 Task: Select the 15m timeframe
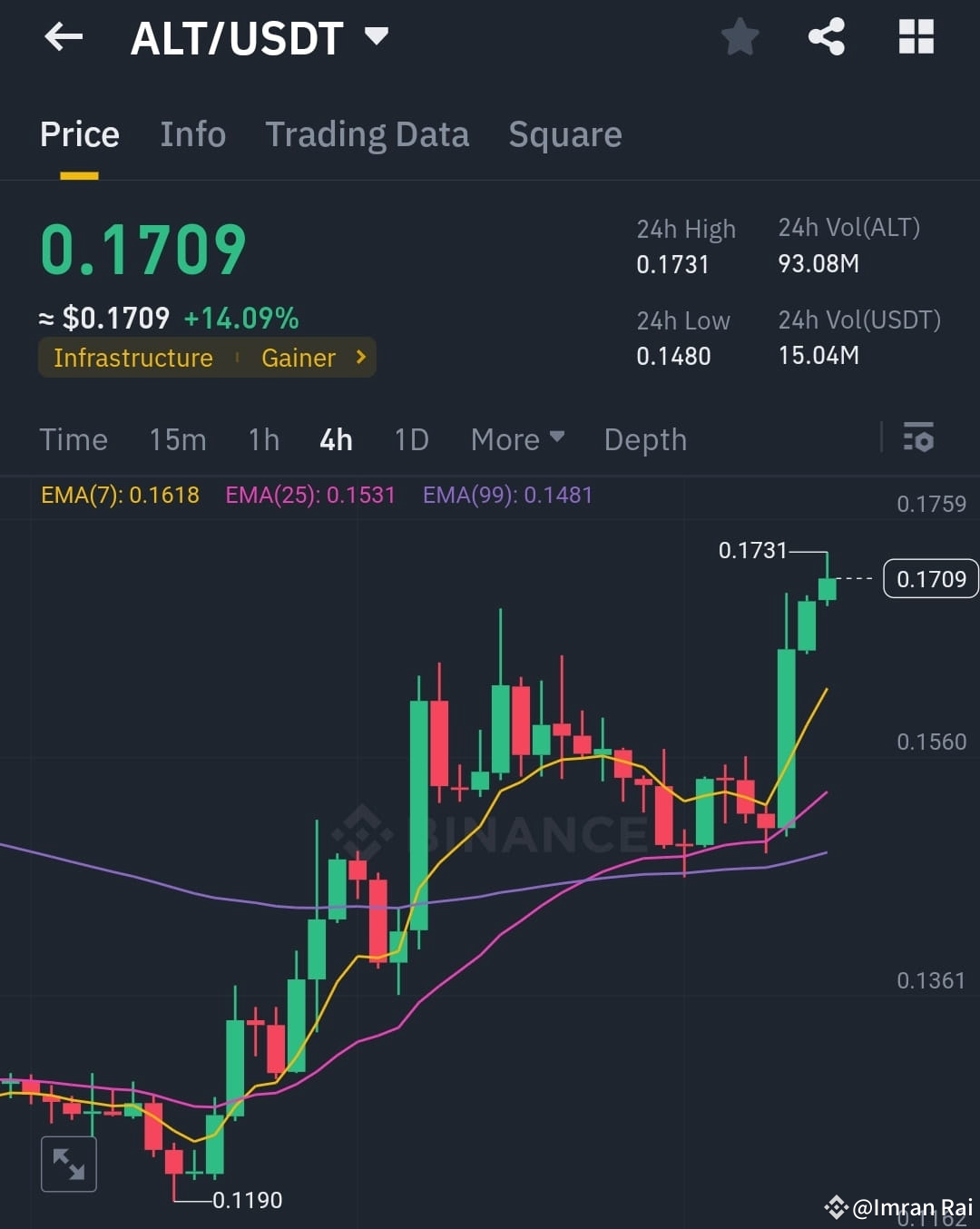click(178, 439)
